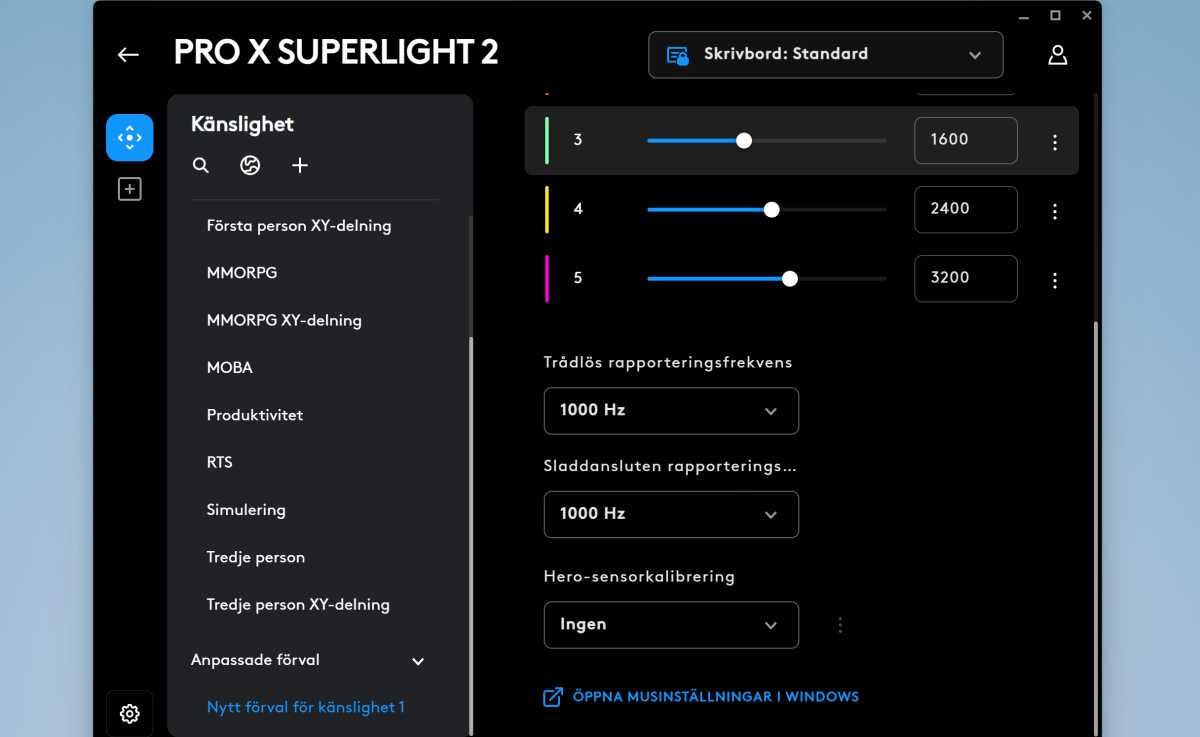Select Nytt förval för känslighet 1
Image resolution: width=1200 pixels, height=737 pixels.
(x=306, y=707)
